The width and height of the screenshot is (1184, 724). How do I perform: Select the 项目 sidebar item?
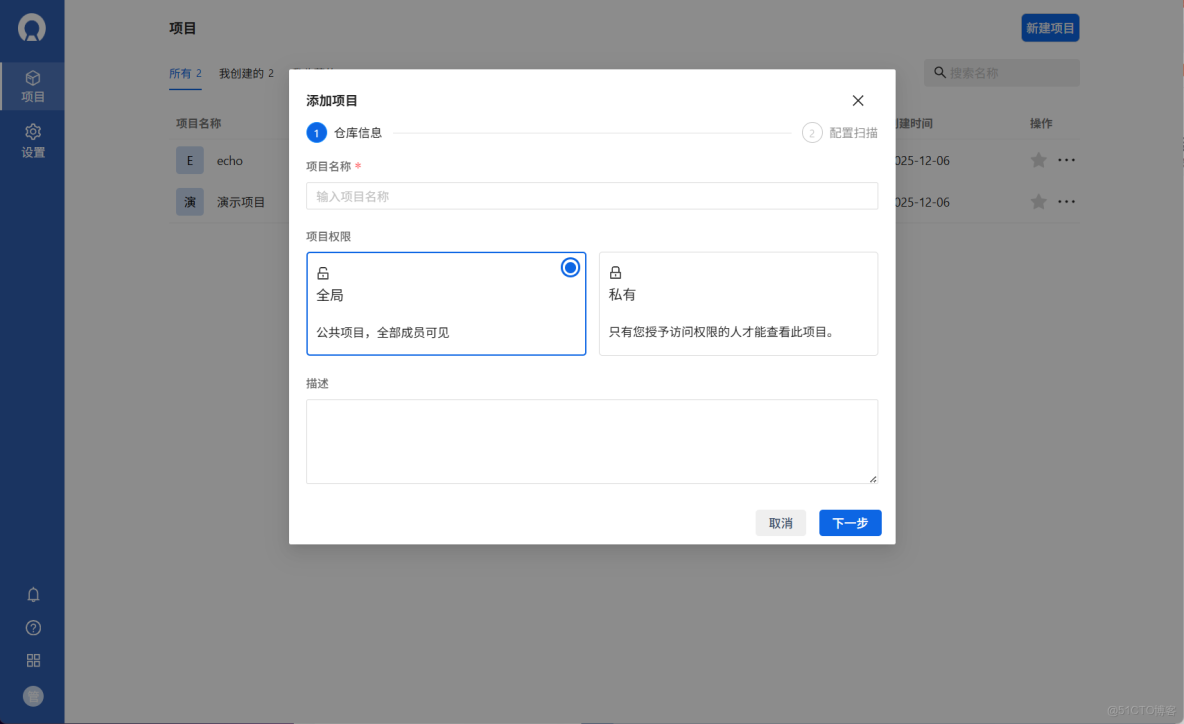33,86
